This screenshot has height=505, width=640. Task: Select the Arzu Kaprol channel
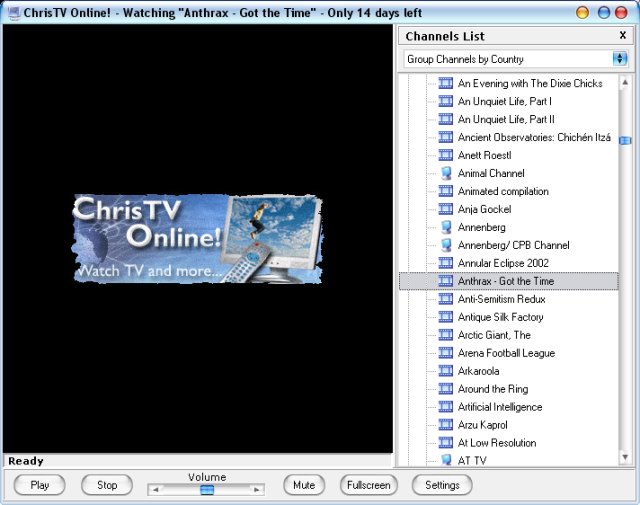[483, 425]
